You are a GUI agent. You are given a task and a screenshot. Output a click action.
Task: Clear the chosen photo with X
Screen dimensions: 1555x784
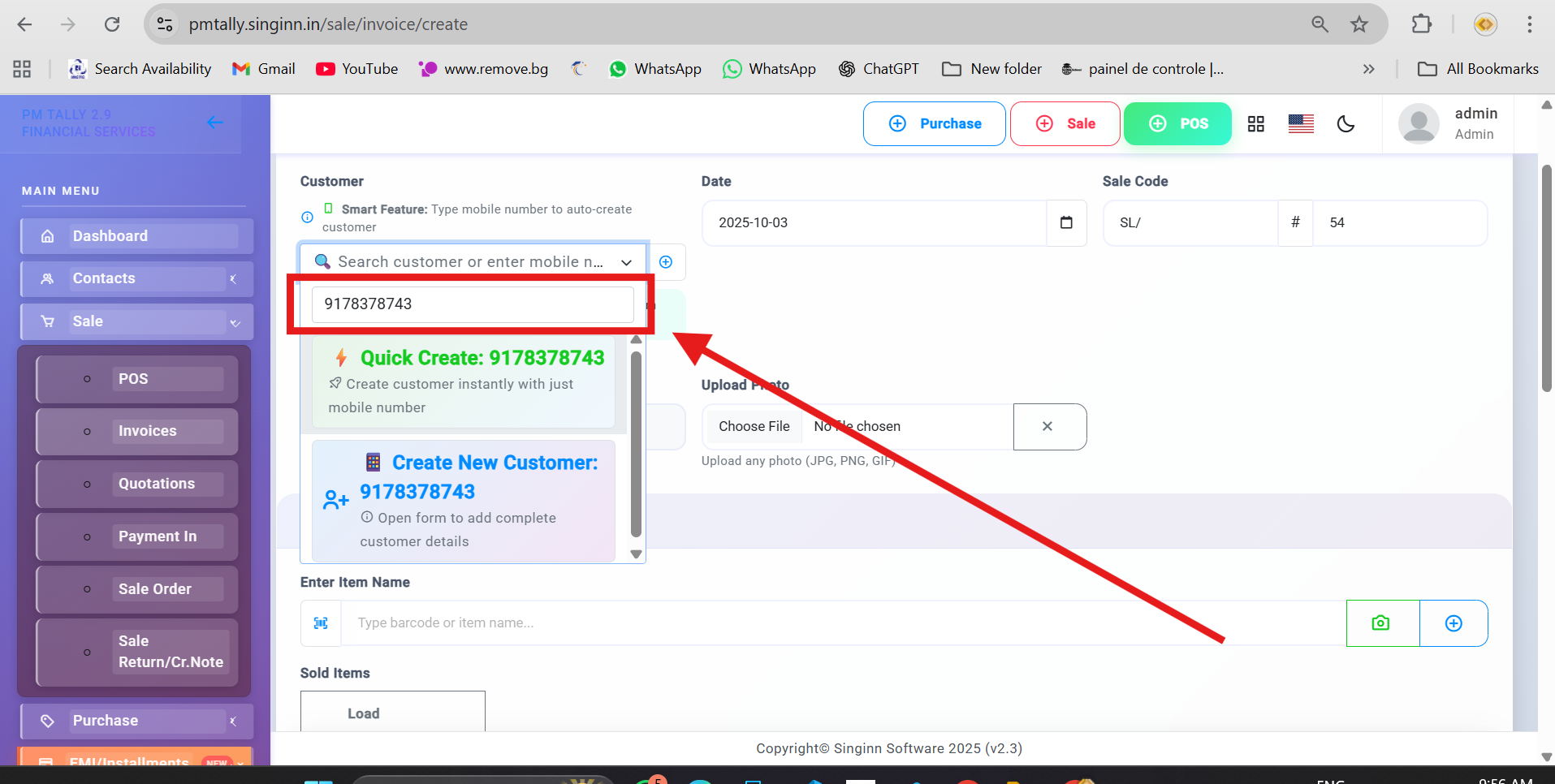(x=1048, y=427)
